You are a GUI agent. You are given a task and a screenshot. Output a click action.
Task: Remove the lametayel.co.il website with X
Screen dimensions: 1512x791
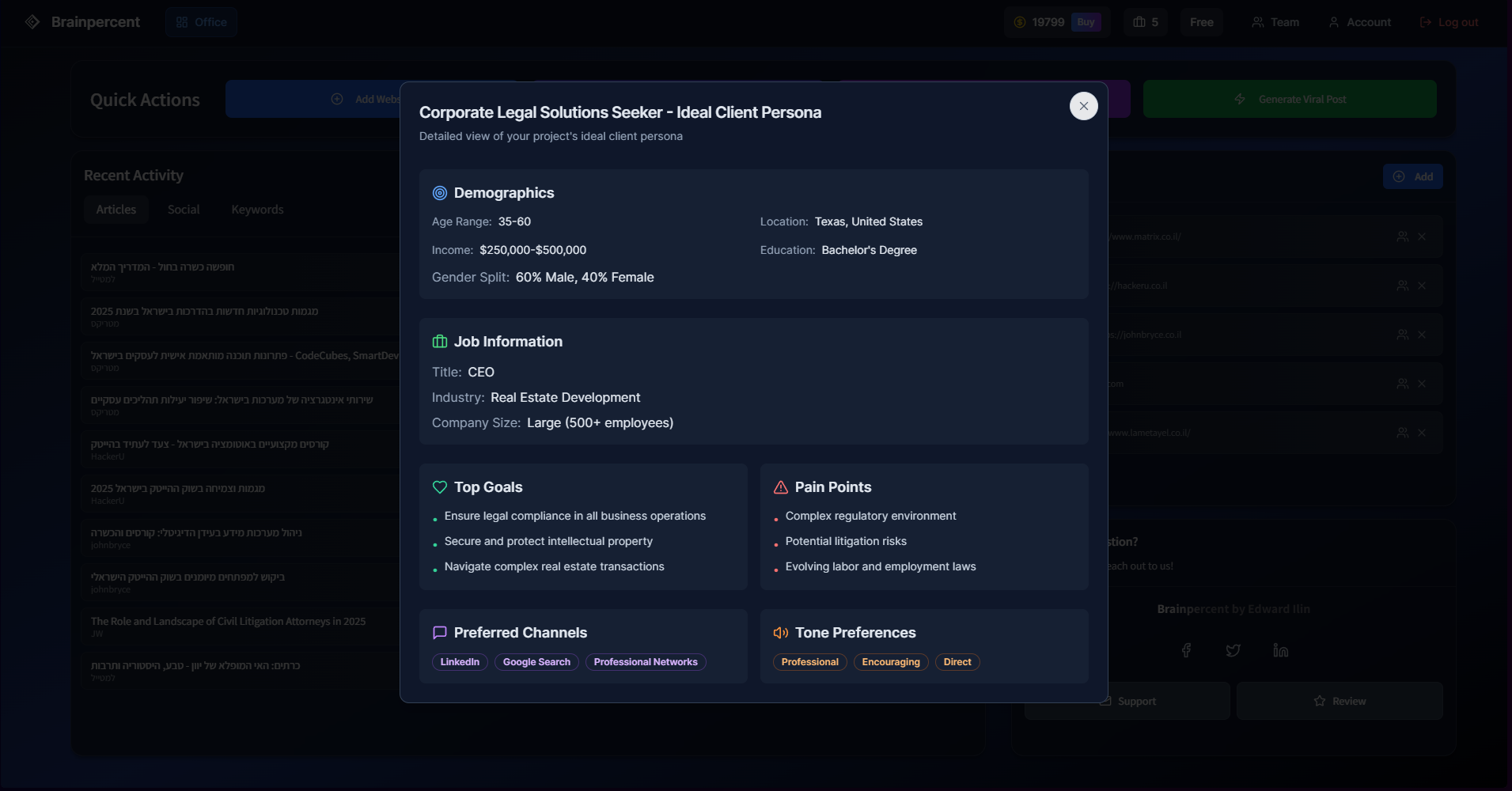point(1422,433)
